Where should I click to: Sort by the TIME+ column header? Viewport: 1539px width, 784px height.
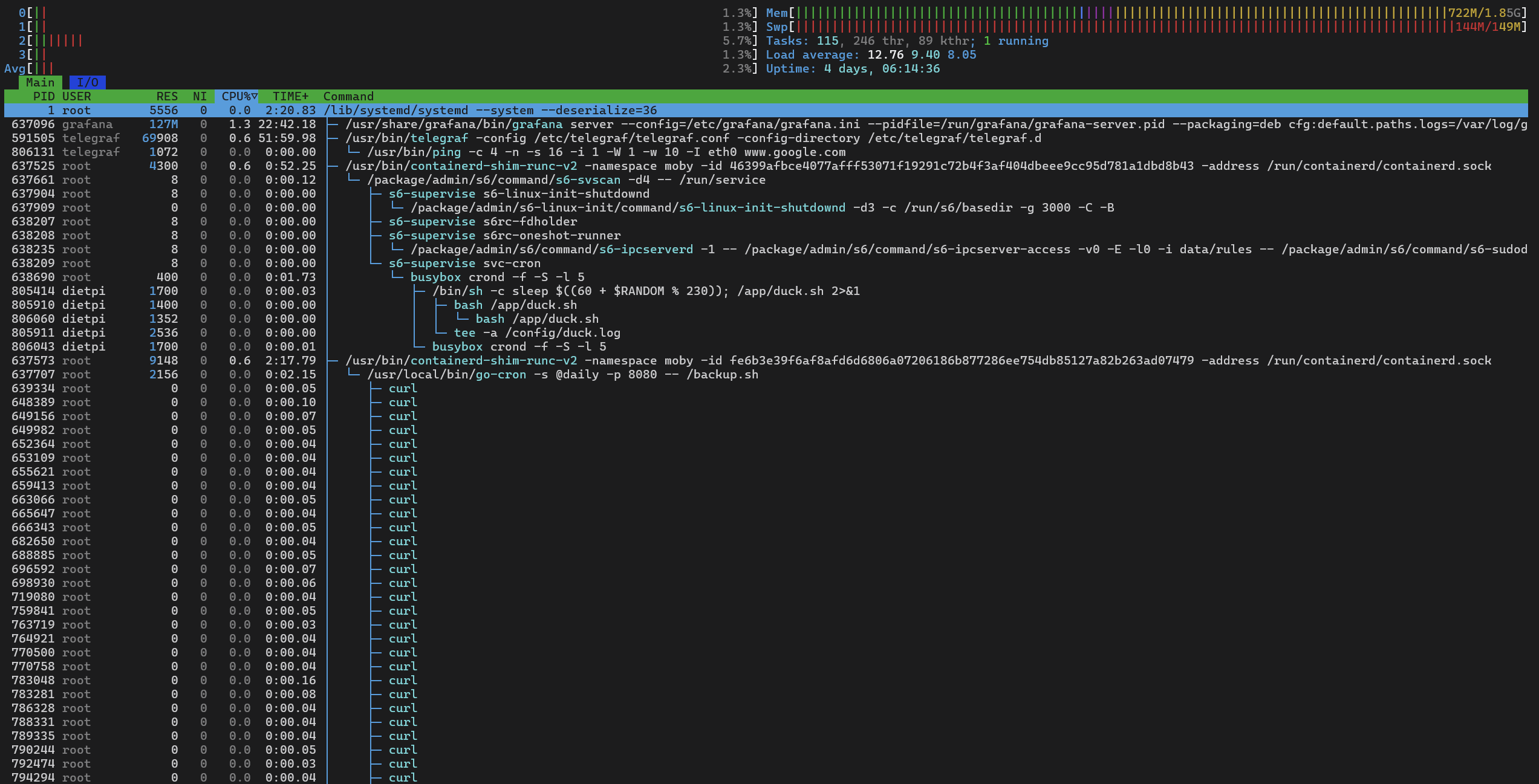click(290, 96)
